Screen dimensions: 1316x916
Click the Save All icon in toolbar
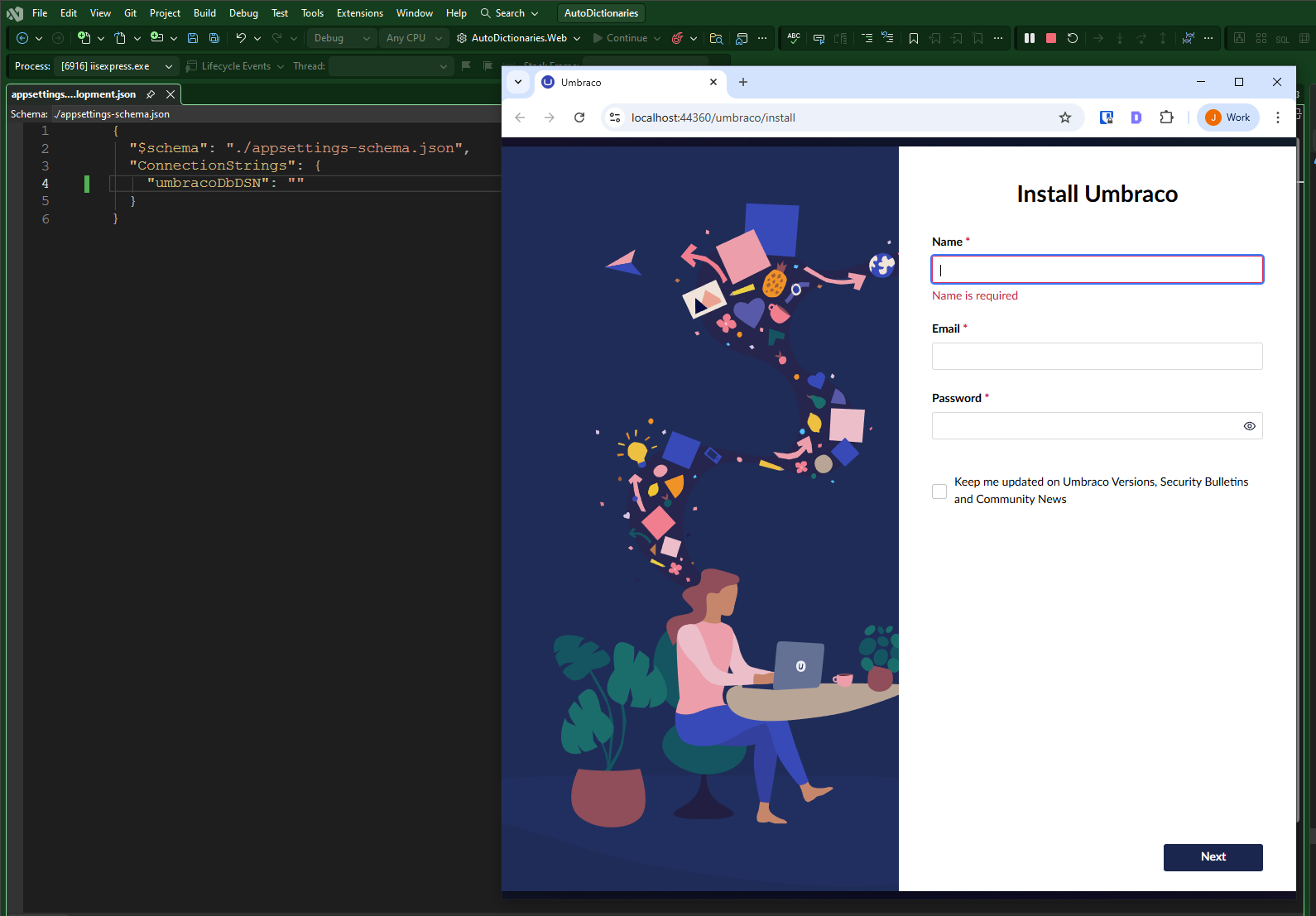coord(214,38)
